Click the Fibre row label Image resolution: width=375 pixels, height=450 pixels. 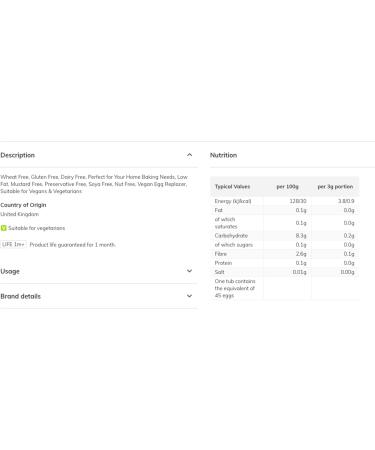coord(221,254)
